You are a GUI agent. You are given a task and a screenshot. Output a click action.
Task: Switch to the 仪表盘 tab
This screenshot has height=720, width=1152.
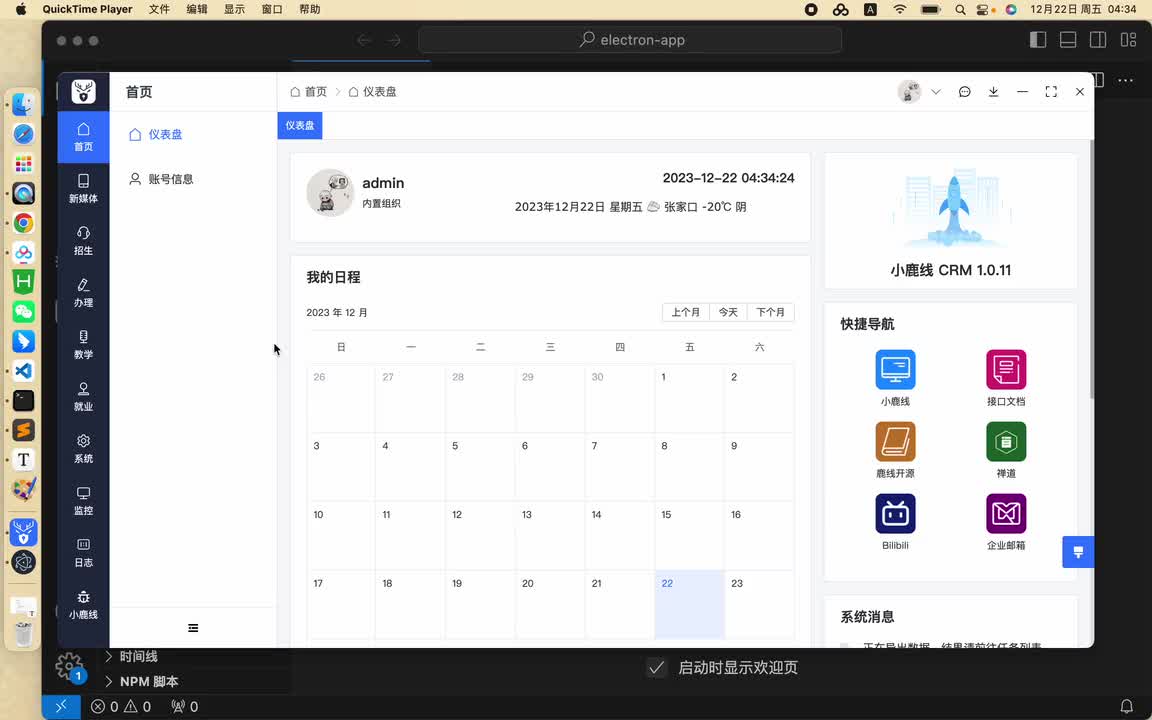coord(300,126)
